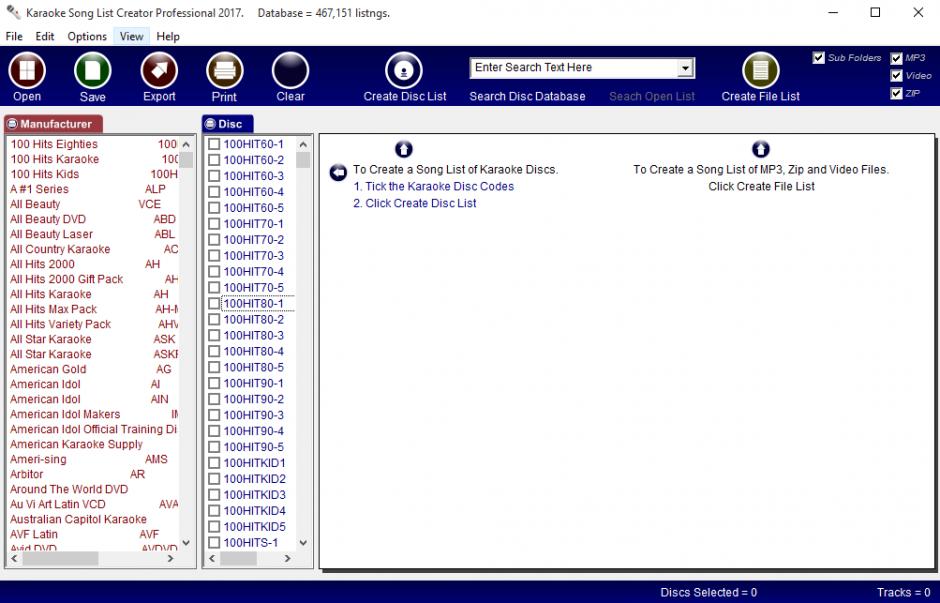Image resolution: width=940 pixels, height=603 pixels.
Task: Select All Star Karaoke ASK row
Action: coord(94,339)
